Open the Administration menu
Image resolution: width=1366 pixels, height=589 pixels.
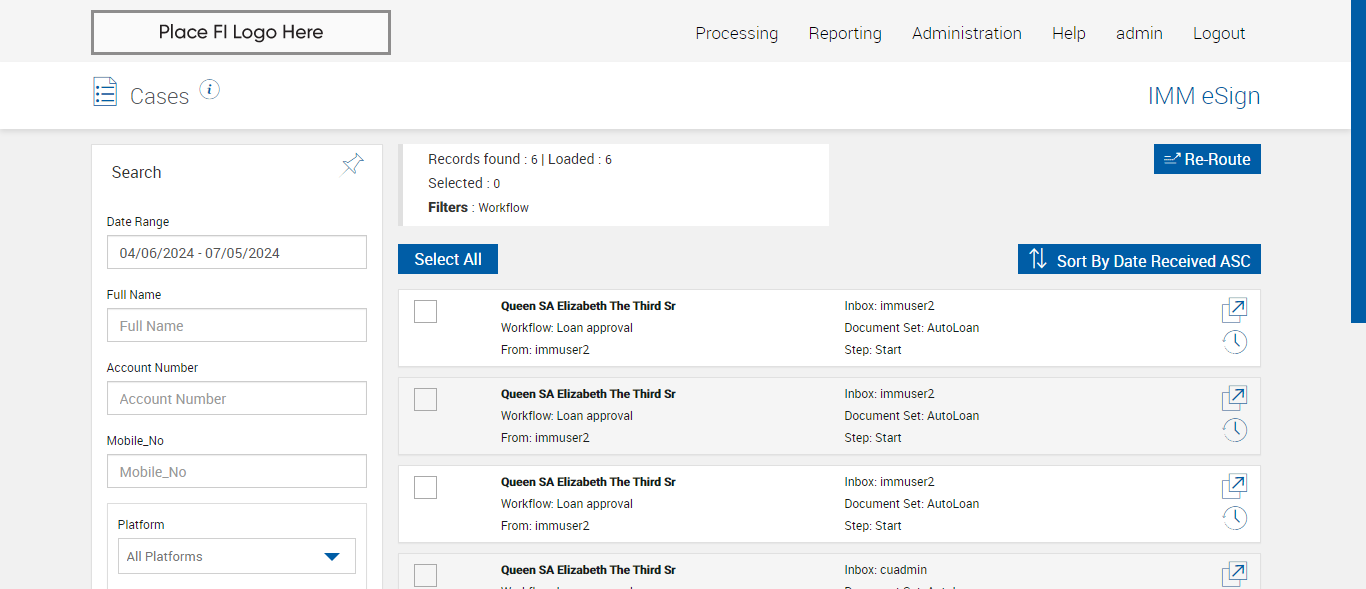click(x=966, y=33)
